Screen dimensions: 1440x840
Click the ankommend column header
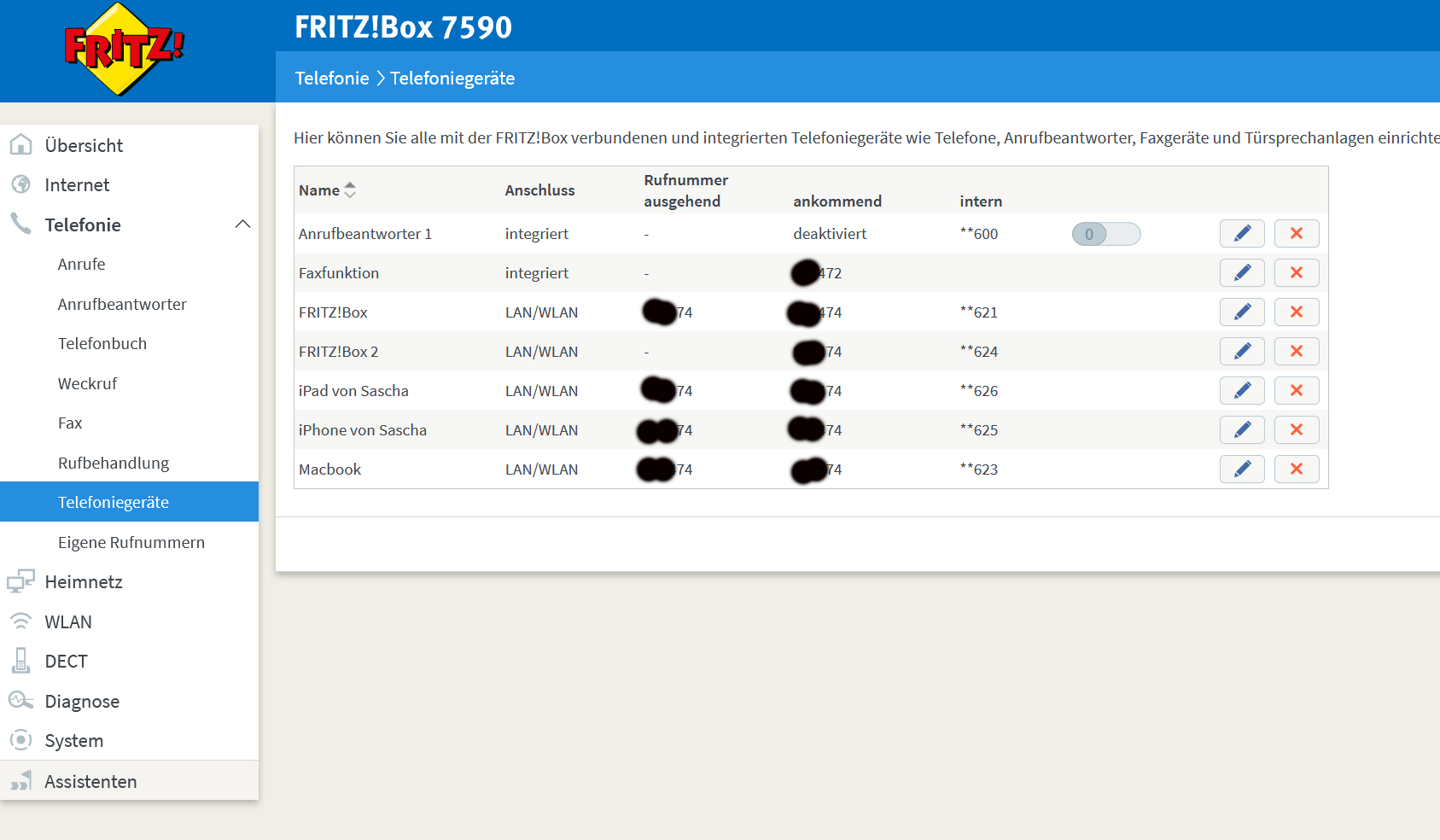tap(837, 201)
